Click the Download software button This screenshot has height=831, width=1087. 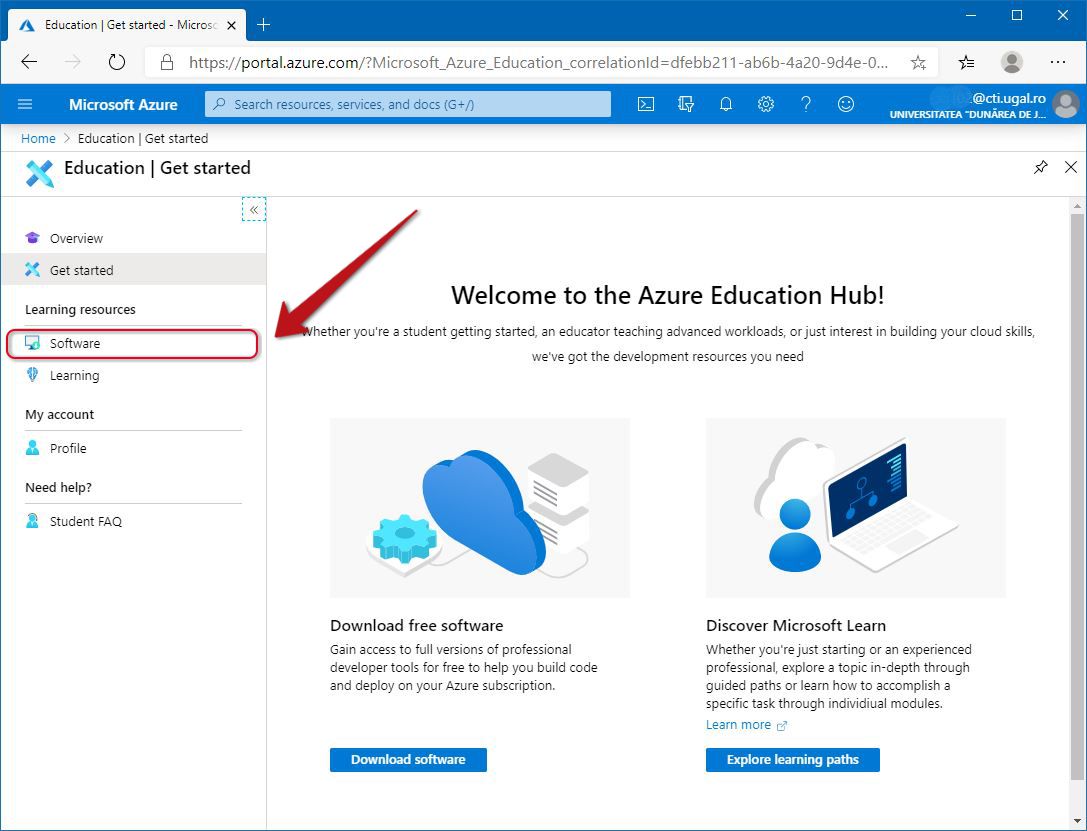pos(408,760)
